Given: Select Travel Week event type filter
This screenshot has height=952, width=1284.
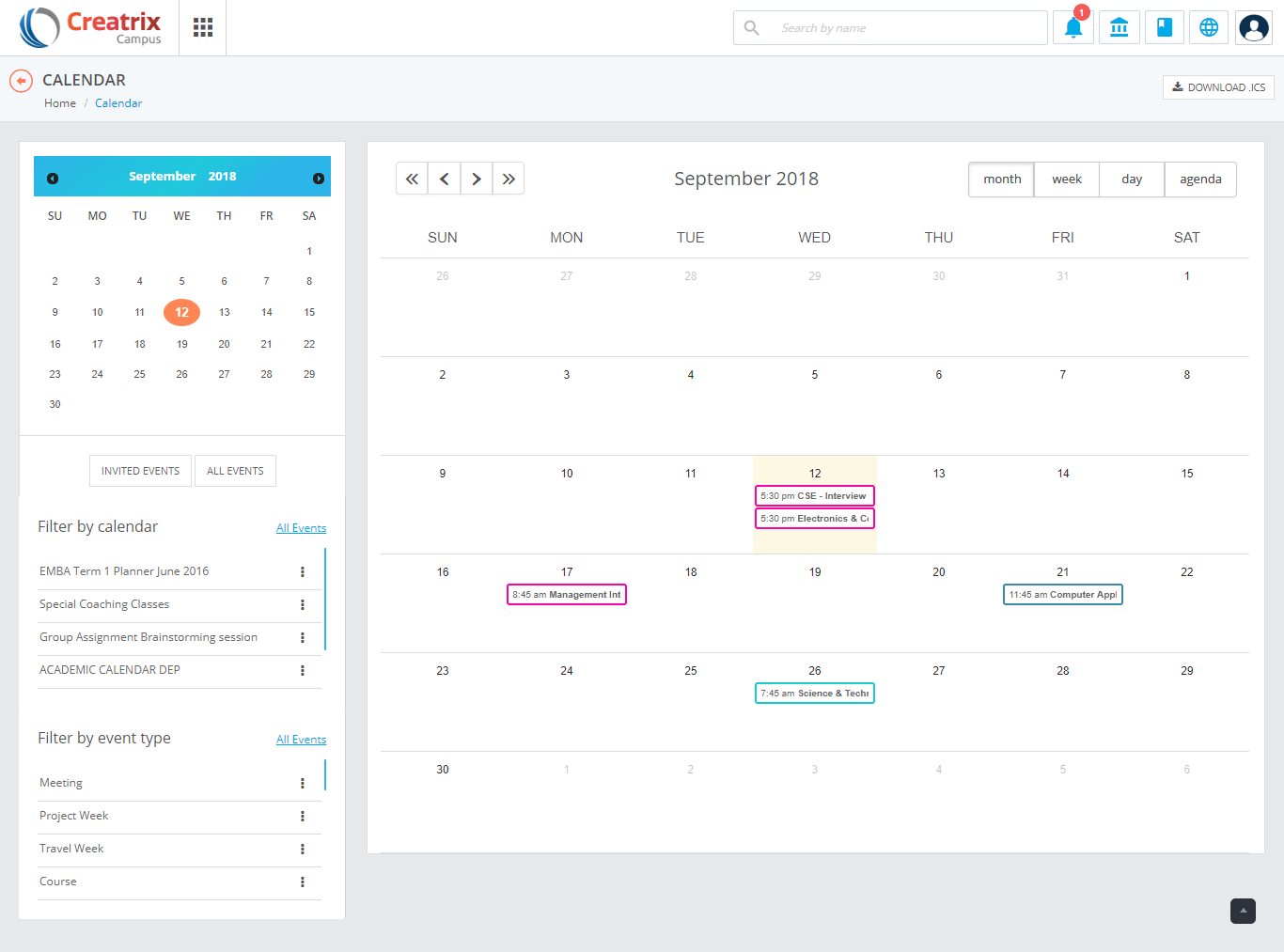Looking at the screenshot, I should click(x=71, y=849).
